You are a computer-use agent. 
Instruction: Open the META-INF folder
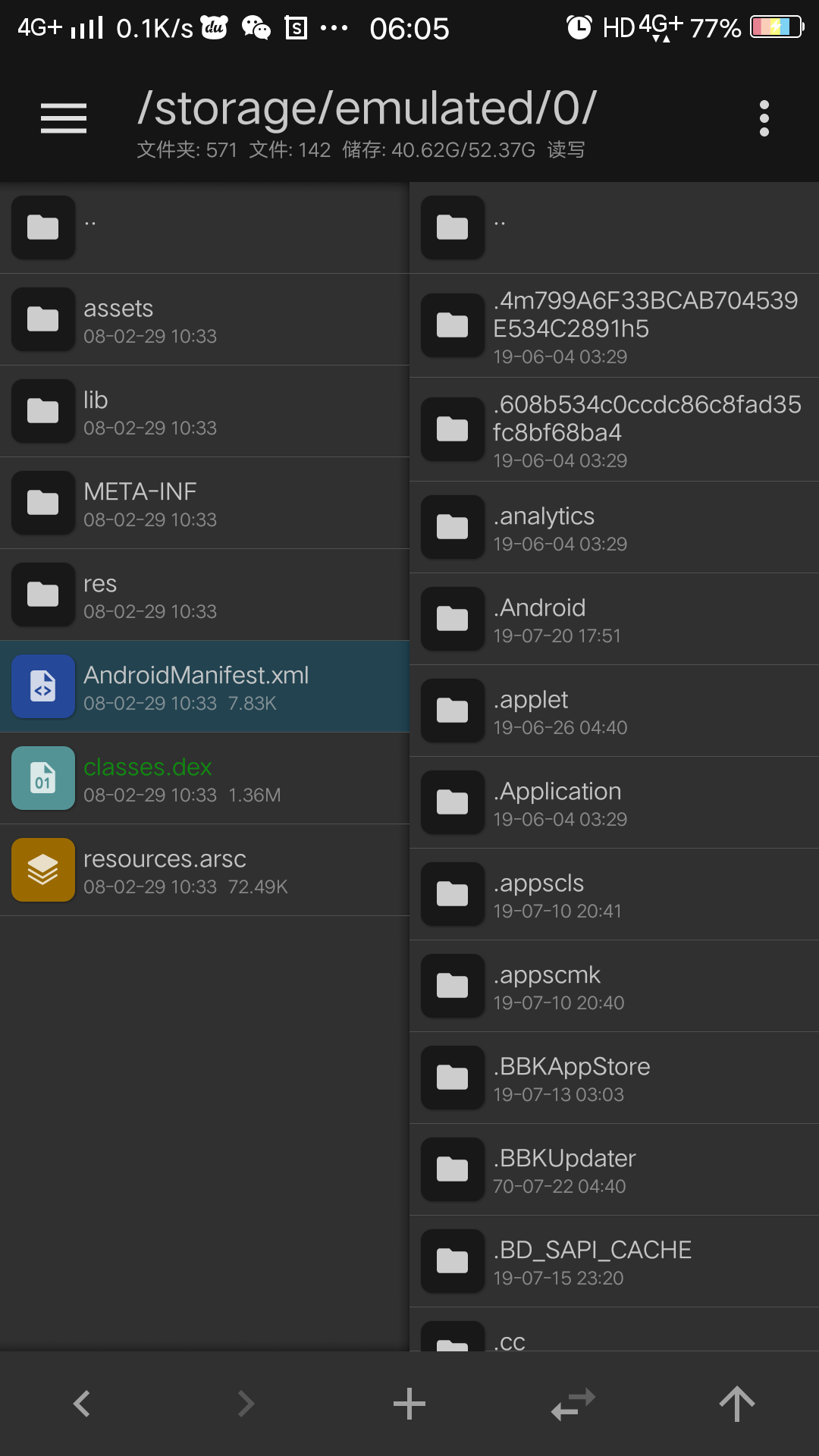(x=205, y=503)
